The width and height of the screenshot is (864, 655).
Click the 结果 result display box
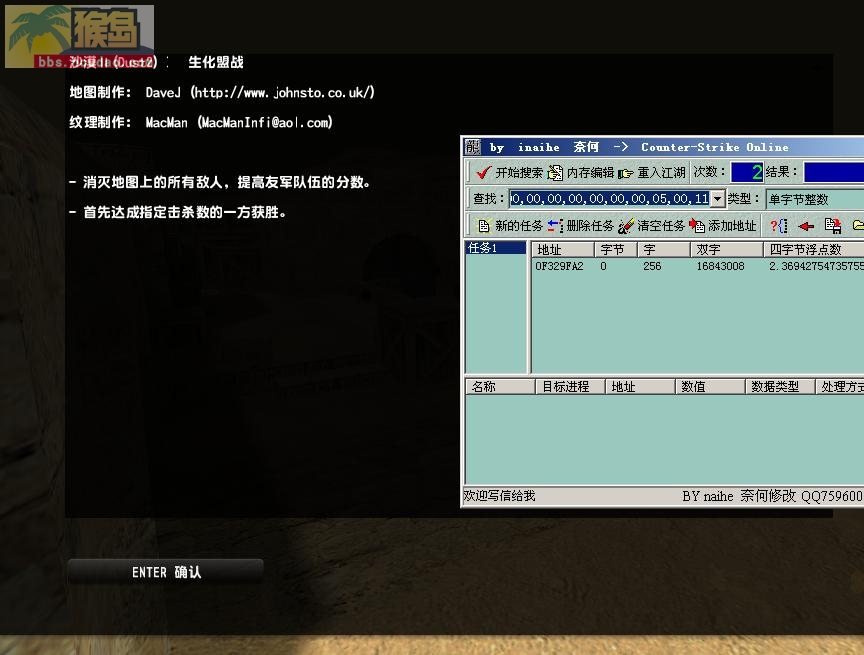point(834,172)
